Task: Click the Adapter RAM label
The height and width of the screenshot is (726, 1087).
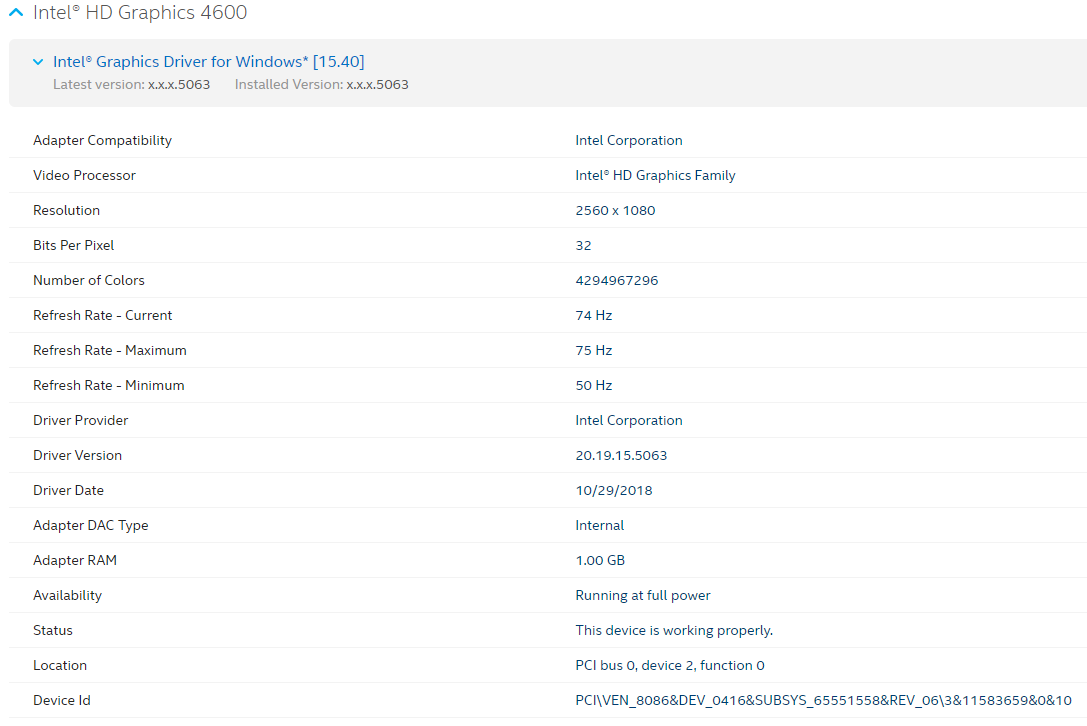Action: [x=75, y=560]
